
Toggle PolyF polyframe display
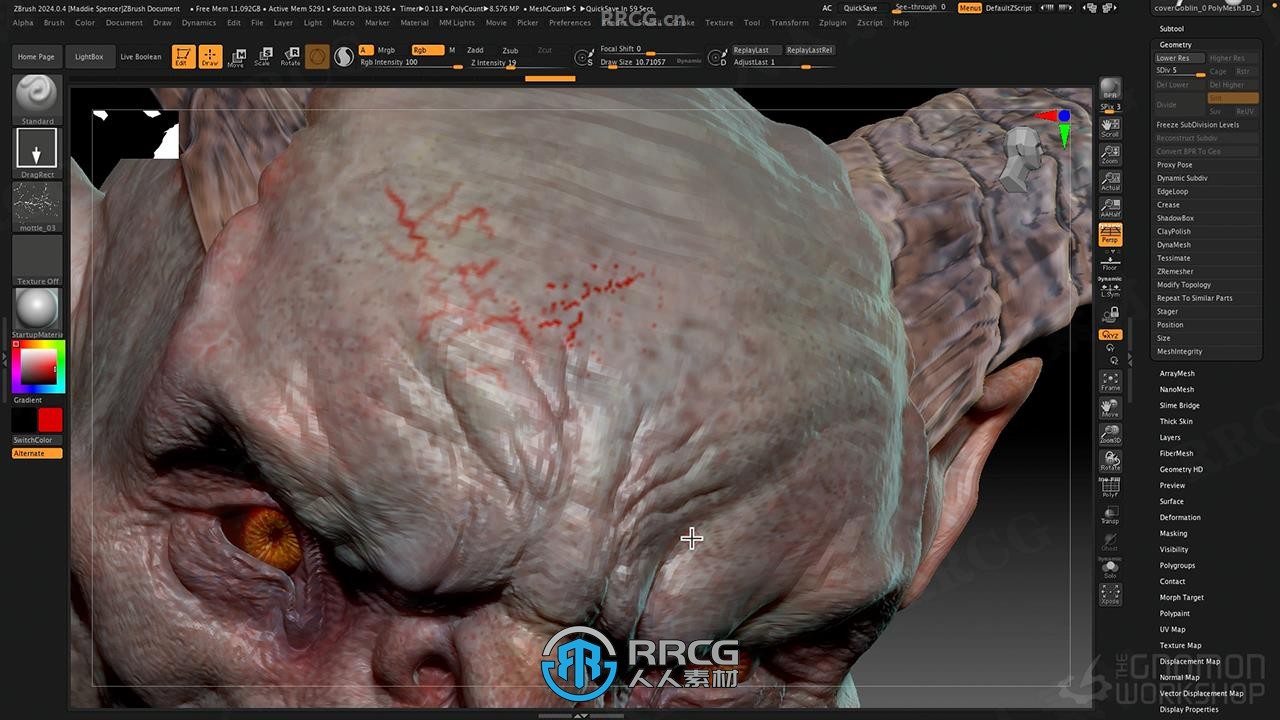tap(1110, 489)
